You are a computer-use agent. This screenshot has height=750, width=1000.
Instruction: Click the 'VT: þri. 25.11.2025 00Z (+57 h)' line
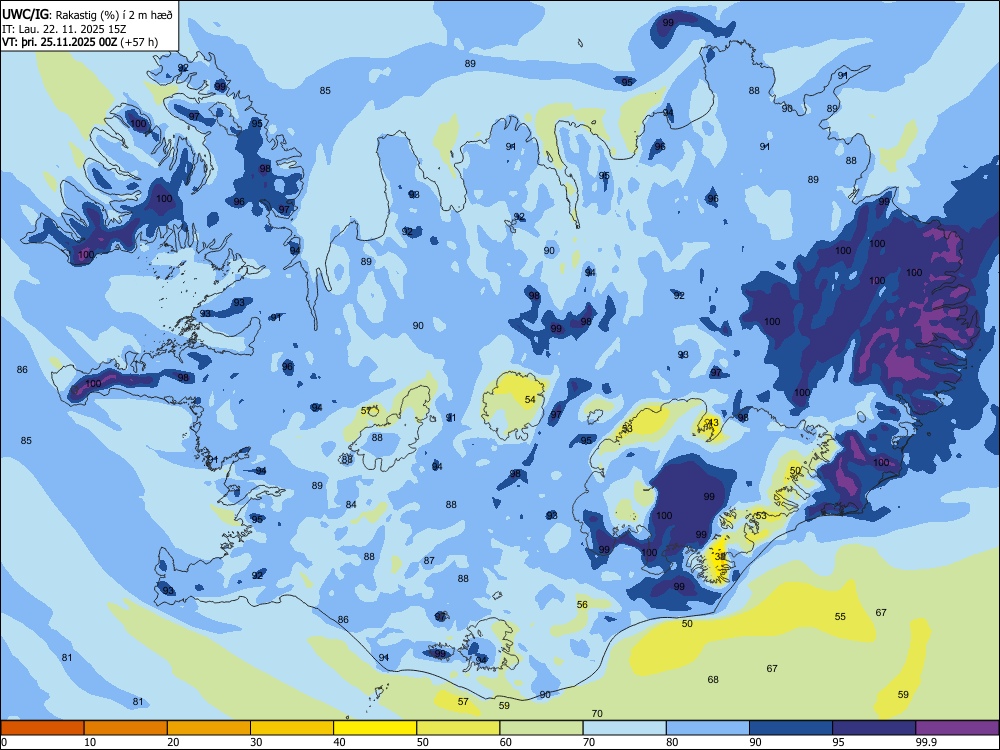(80, 42)
